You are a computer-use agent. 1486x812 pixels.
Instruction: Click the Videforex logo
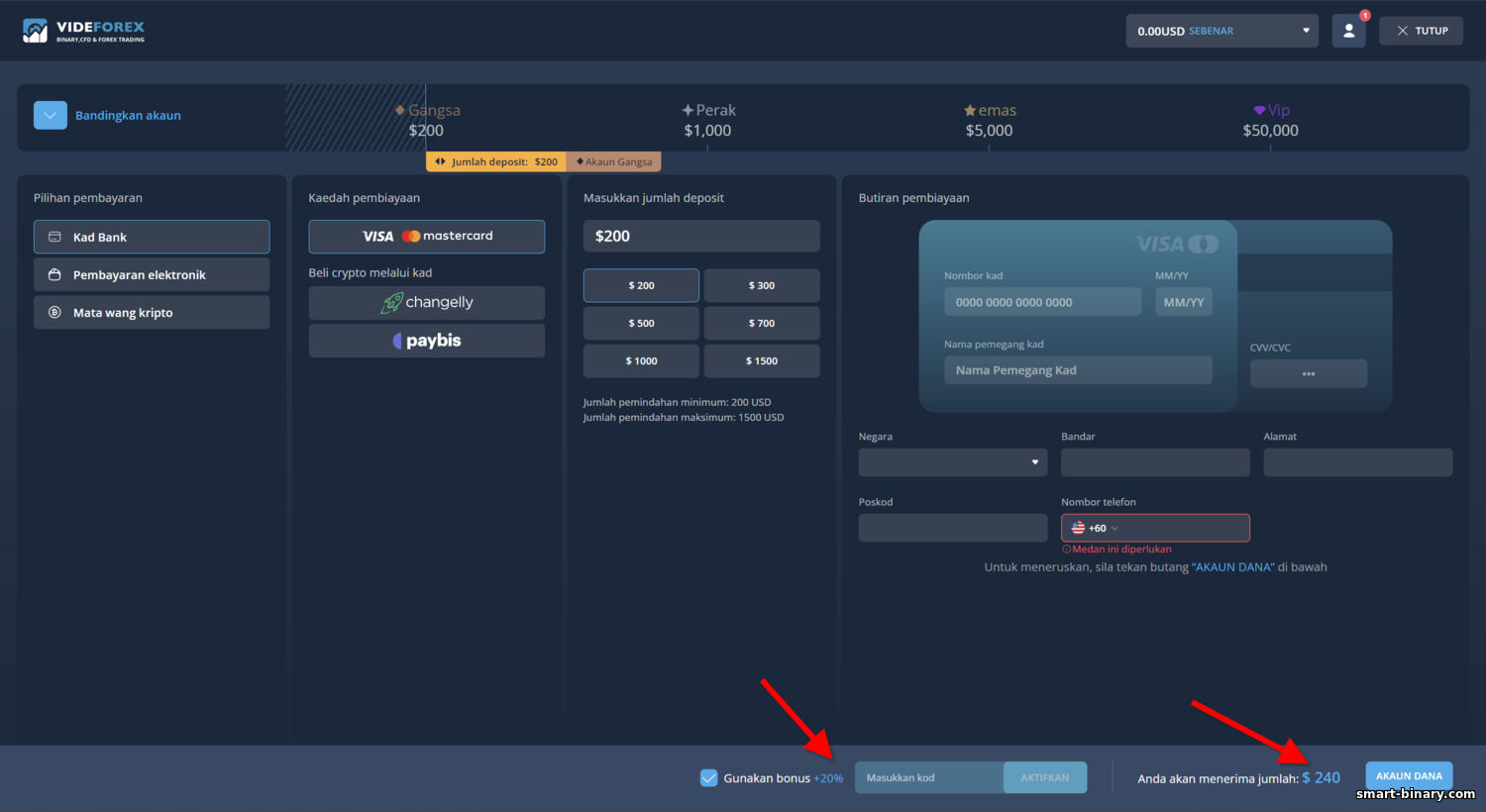click(x=84, y=31)
